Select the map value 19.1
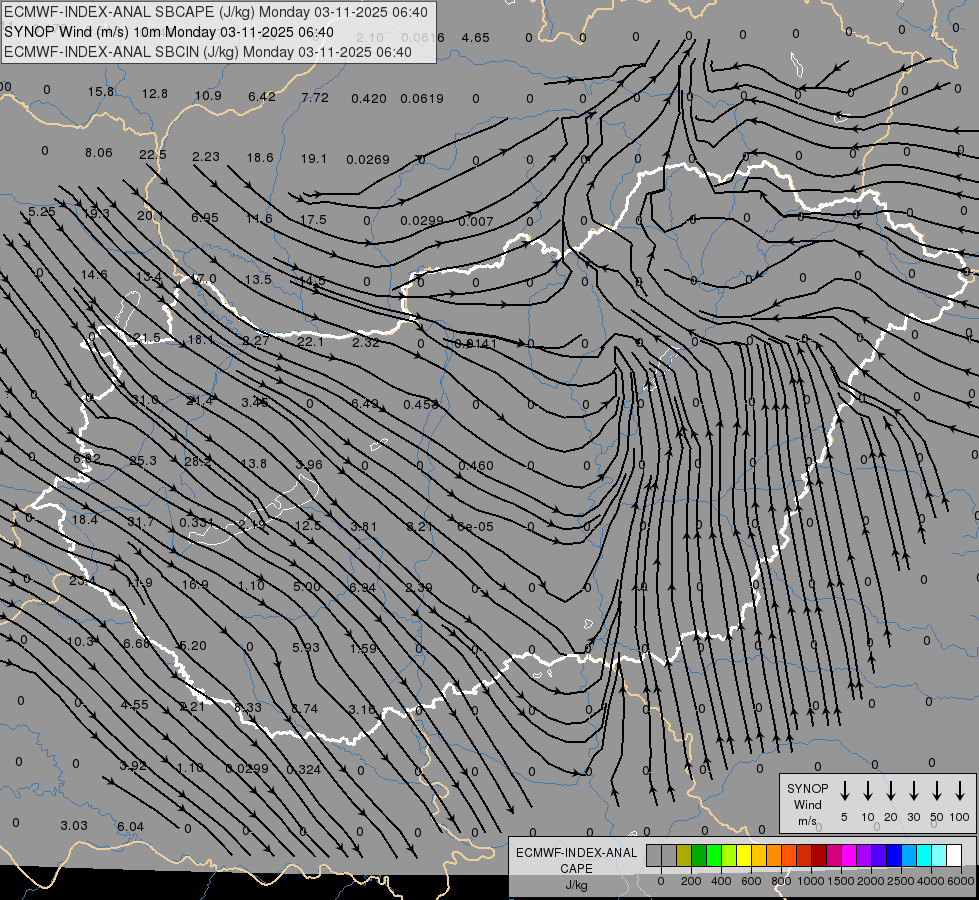The image size is (979, 900). coord(313,159)
